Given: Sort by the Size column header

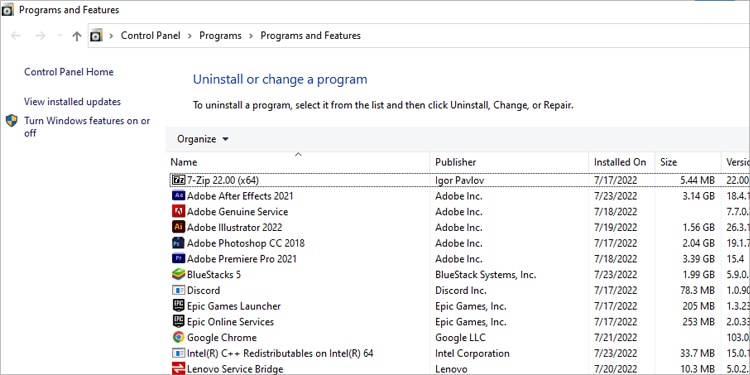Looking at the screenshot, I should pos(688,162).
